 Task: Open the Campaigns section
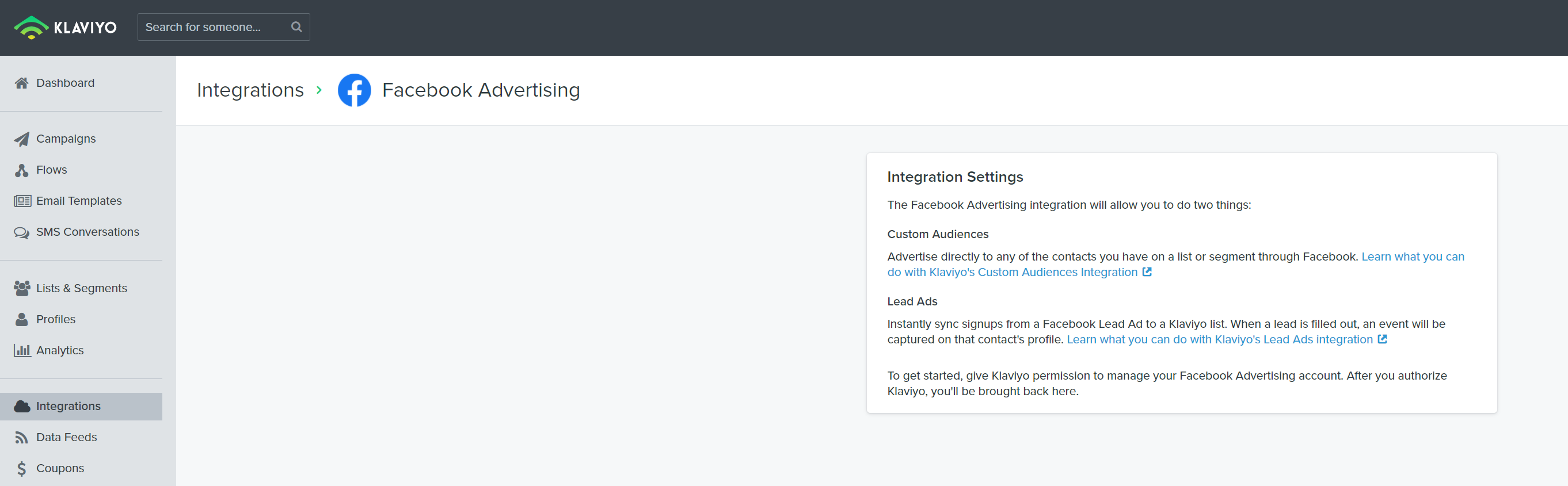(66, 139)
